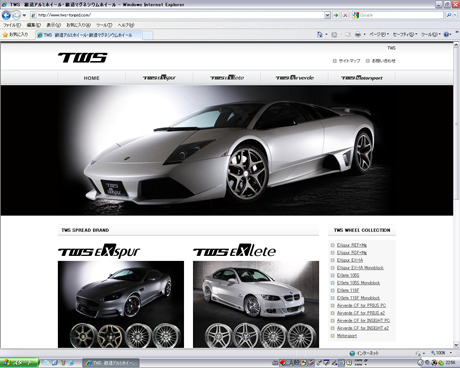This screenshot has height=368, width=460.
Task: Click the green Go arrow beside address bar
Action: 336,15
